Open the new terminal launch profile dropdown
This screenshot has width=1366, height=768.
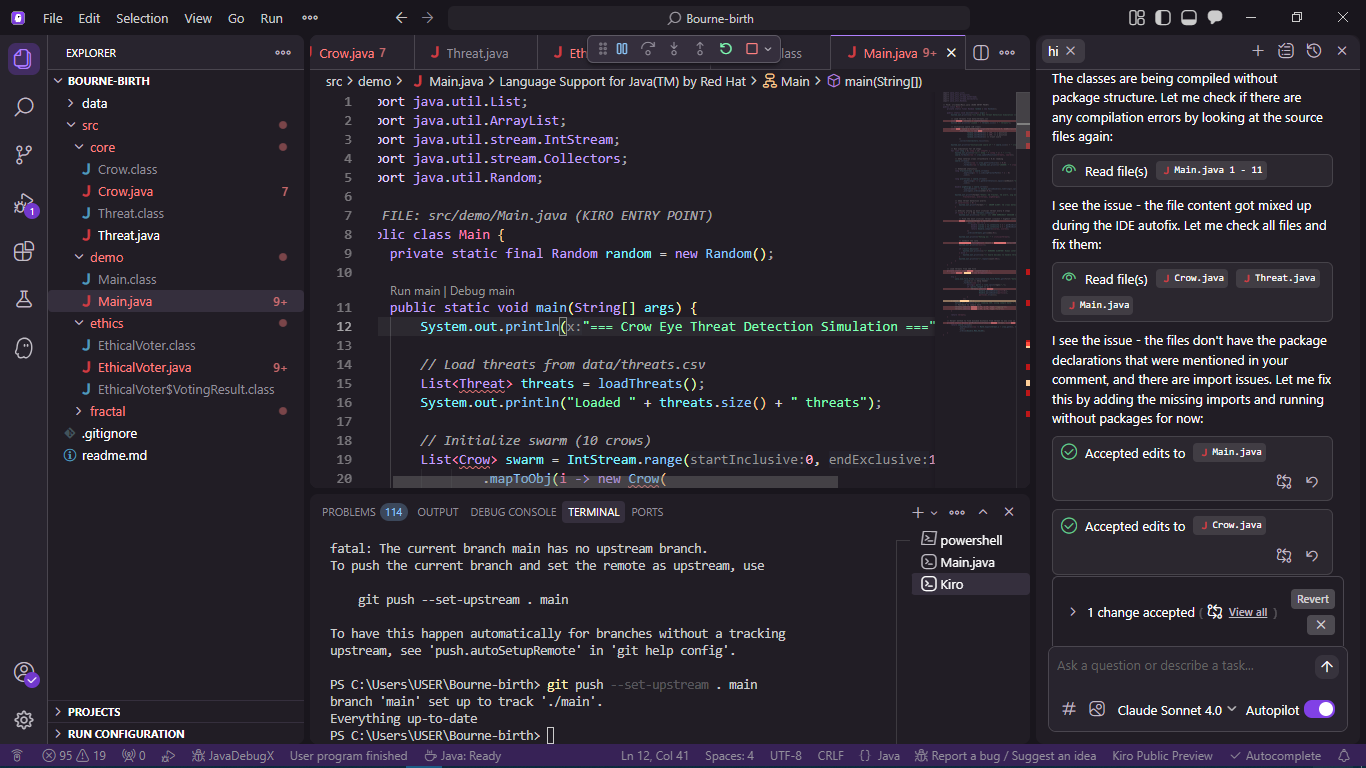pos(935,513)
